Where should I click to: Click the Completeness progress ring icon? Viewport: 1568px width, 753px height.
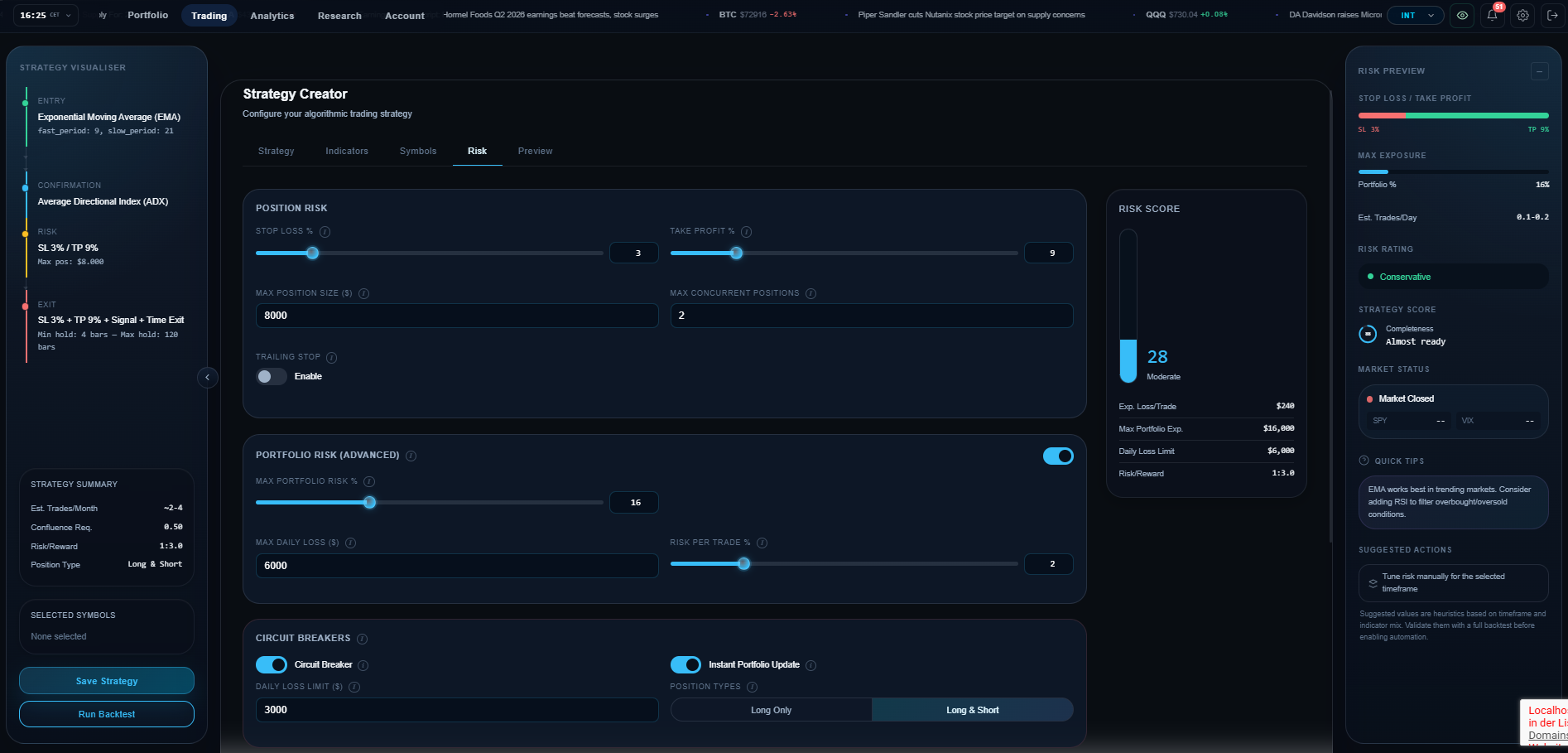coord(1368,334)
